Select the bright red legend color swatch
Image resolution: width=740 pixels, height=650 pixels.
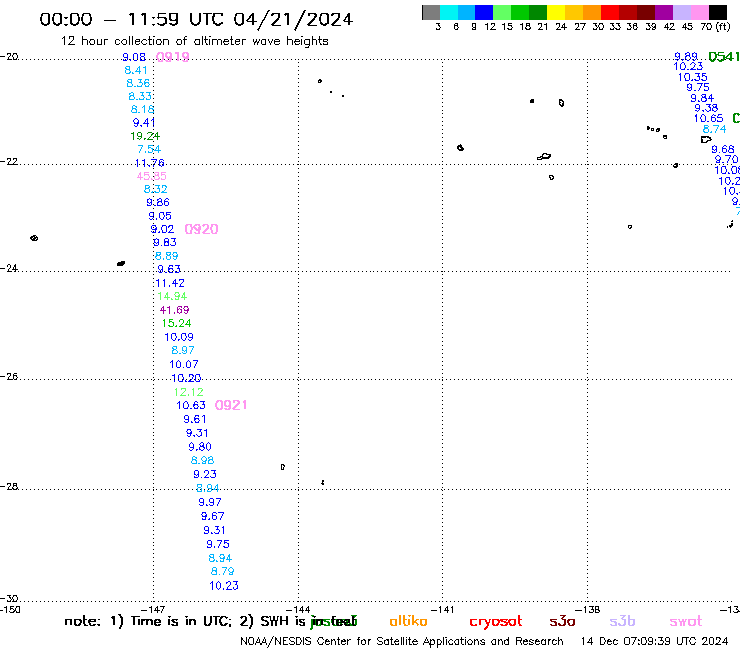point(610,12)
